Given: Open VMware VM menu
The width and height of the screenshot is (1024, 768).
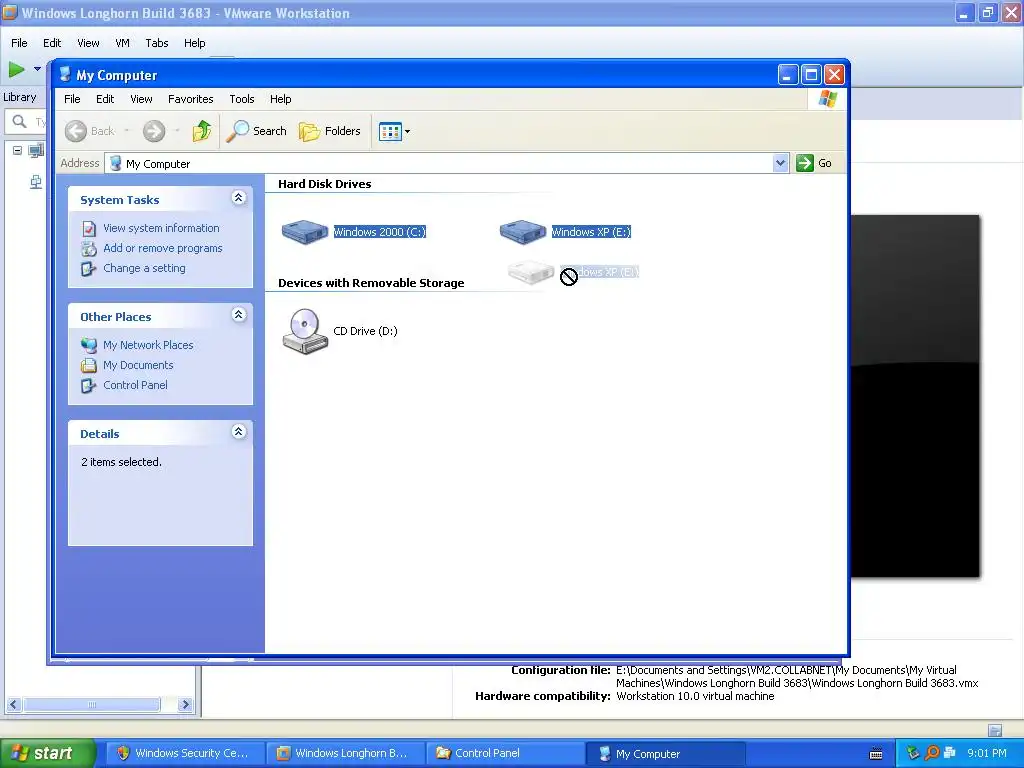Looking at the screenshot, I should point(122,43).
